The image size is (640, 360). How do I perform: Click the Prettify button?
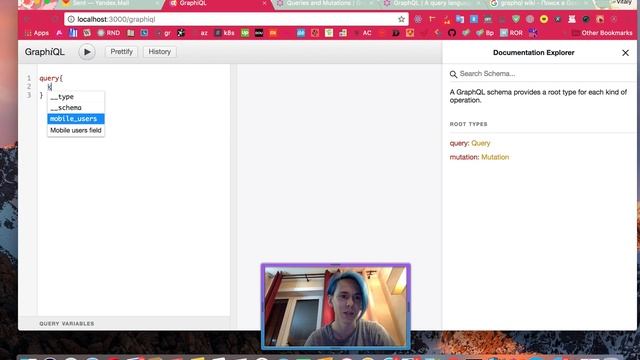(x=121, y=52)
